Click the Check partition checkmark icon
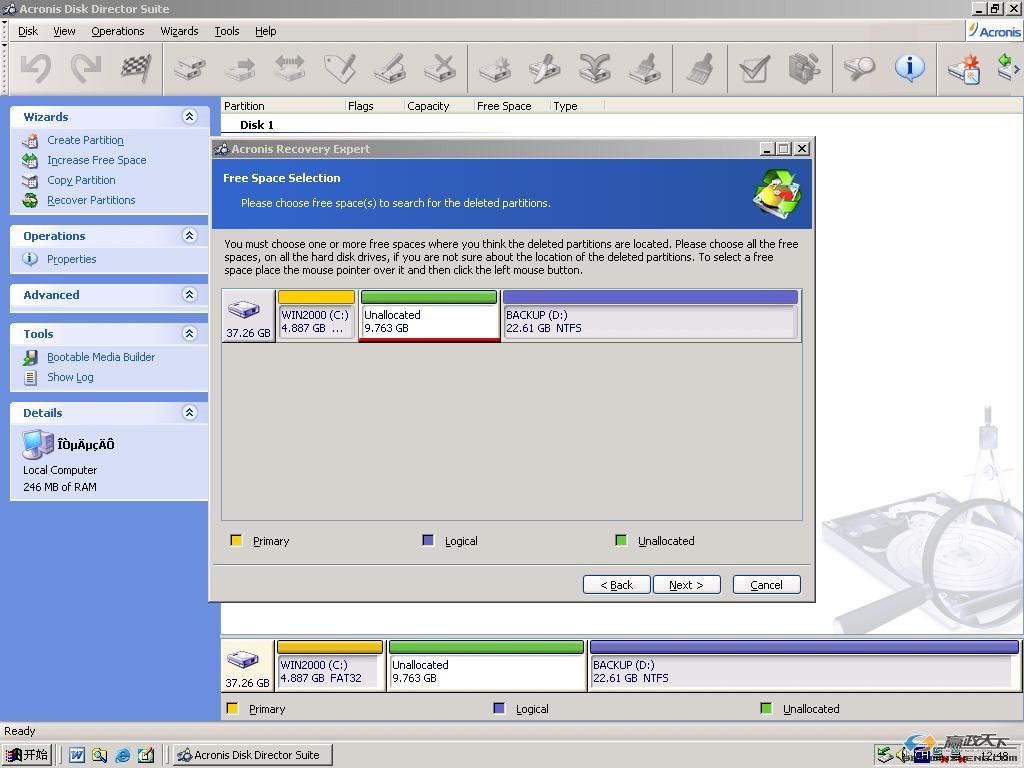 [x=754, y=69]
